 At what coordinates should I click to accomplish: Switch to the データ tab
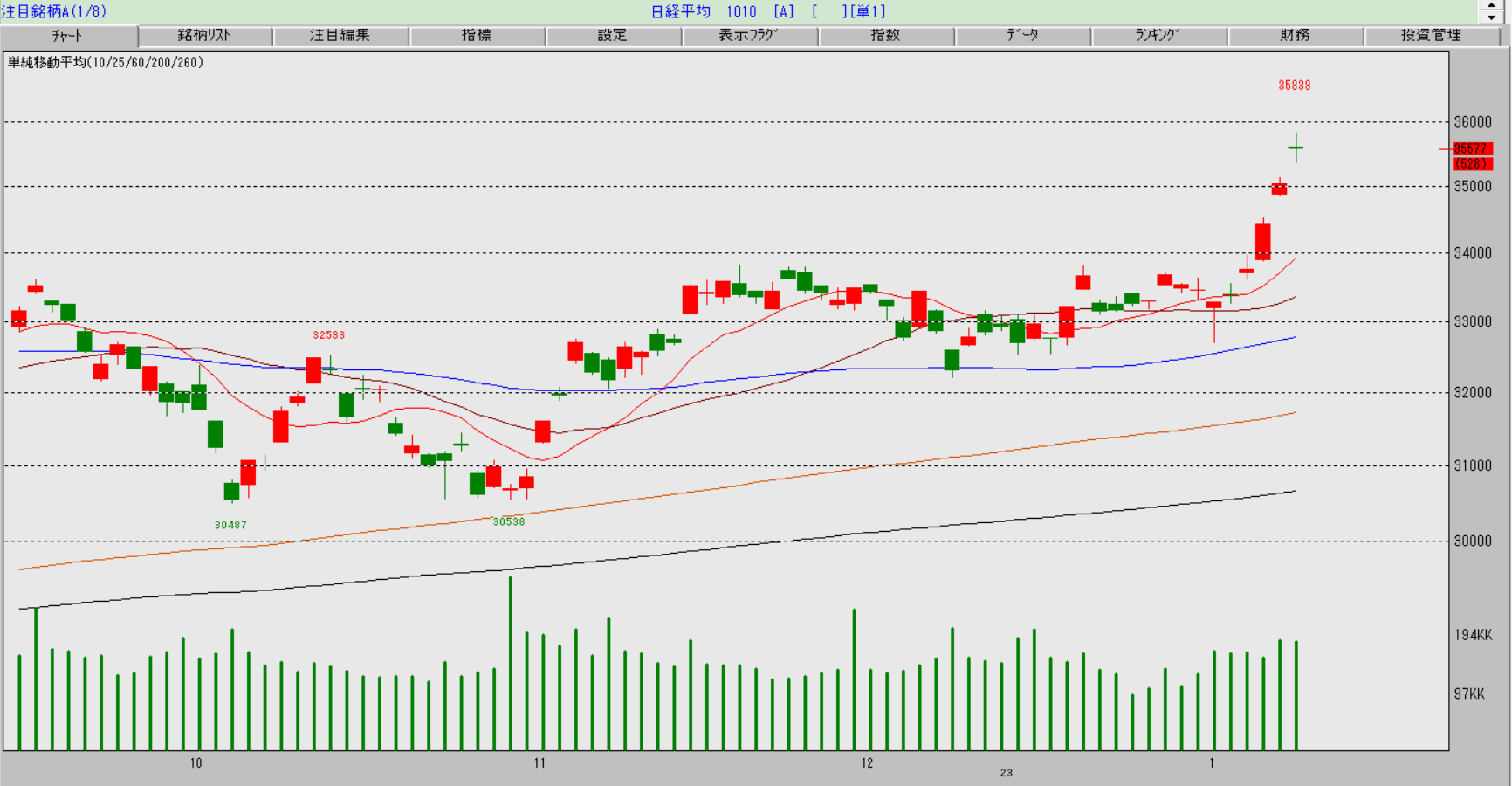tap(1022, 36)
